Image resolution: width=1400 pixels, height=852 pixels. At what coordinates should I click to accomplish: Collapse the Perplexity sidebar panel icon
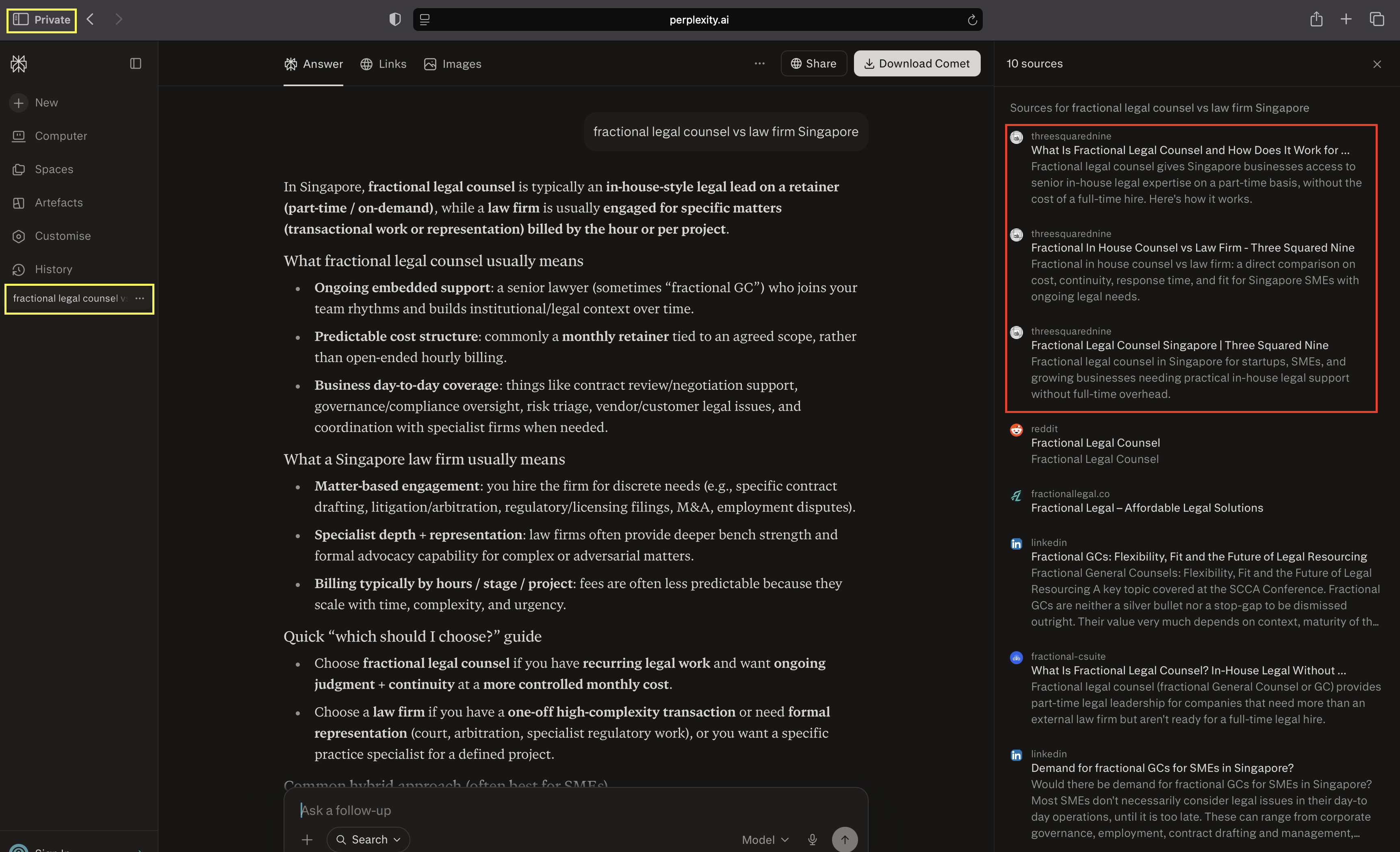tap(135, 64)
